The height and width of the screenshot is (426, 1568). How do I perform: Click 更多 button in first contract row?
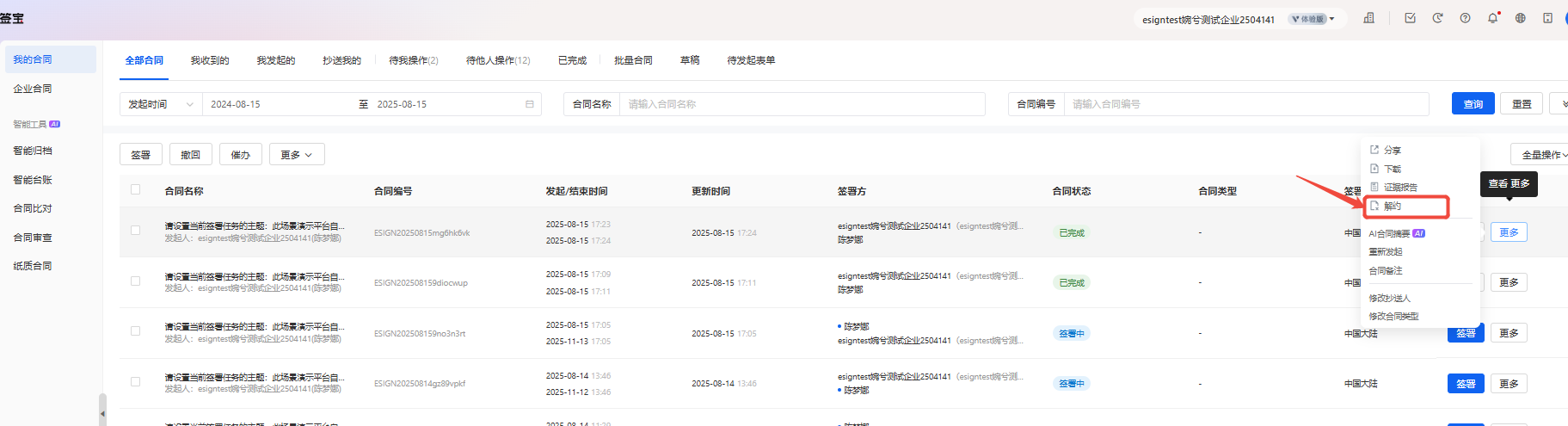click(x=1509, y=232)
